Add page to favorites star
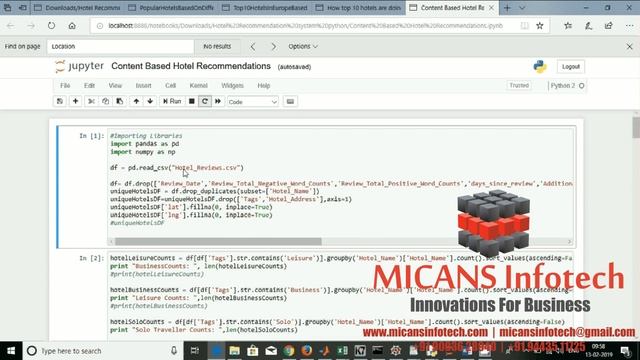The width and height of the screenshot is (640, 360). coord(540,26)
